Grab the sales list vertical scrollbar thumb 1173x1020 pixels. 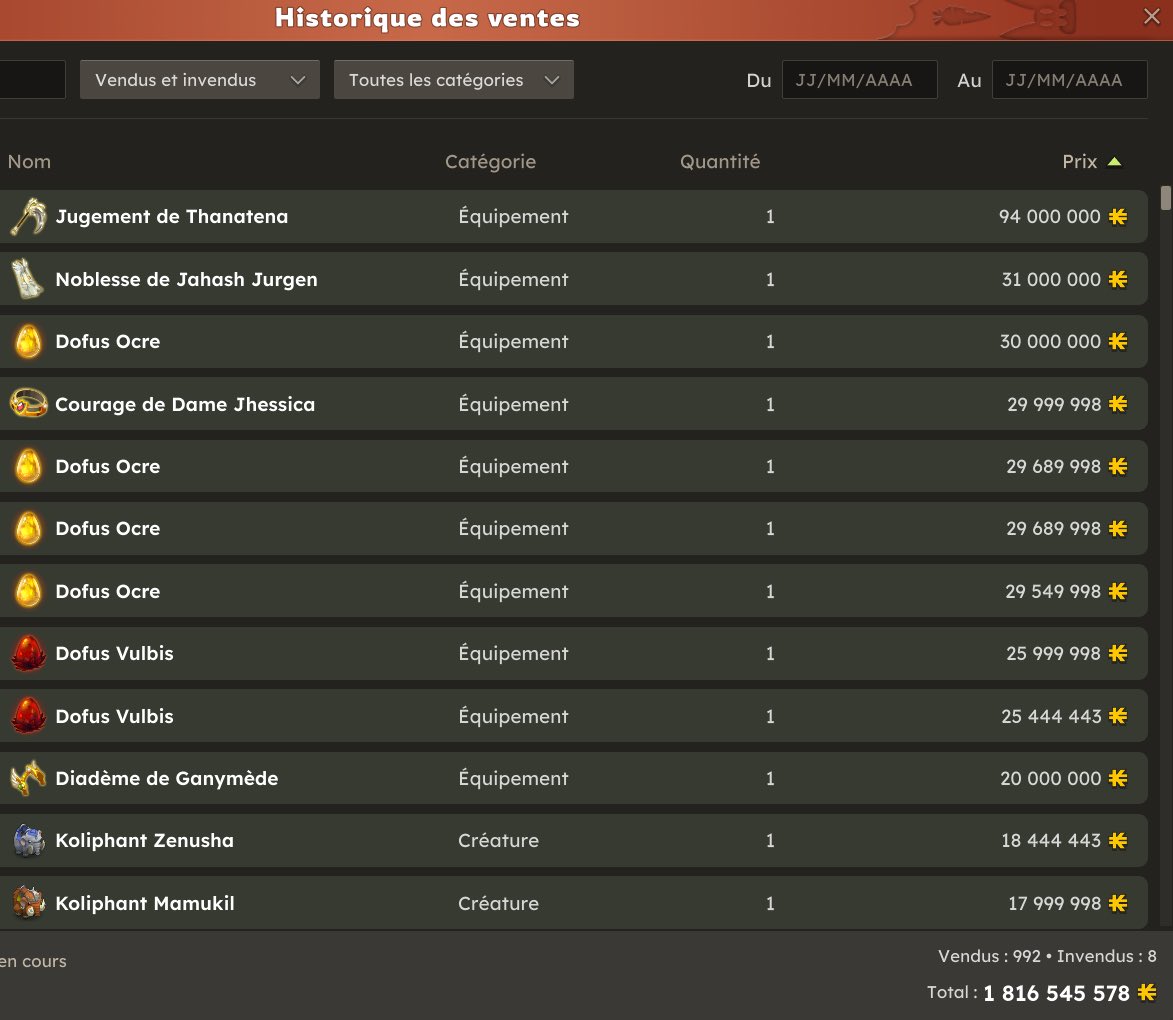click(x=1166, y=198)
